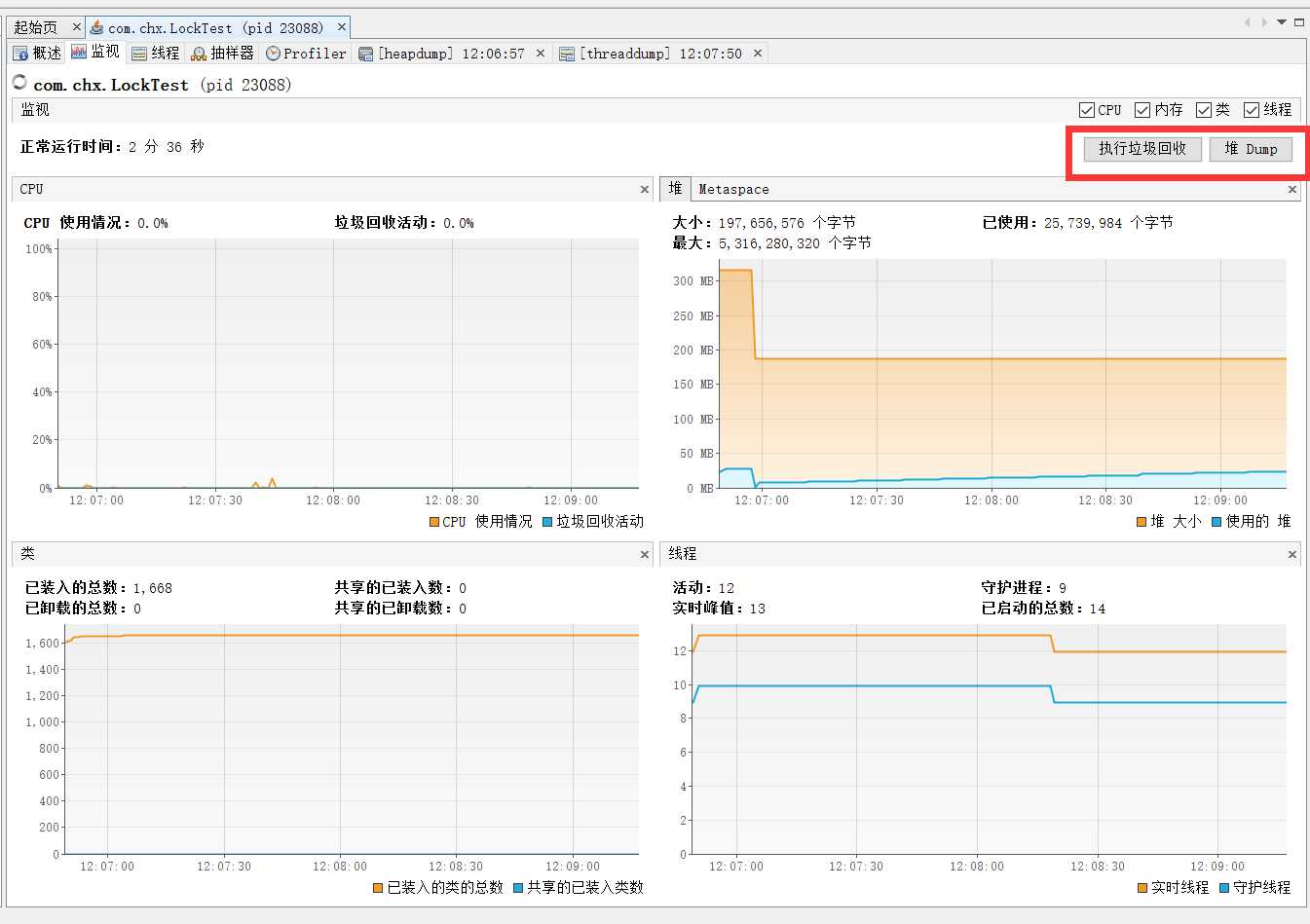Click the 堆 Dump button
The image size is (1310, 924).
coord(1251,149)
